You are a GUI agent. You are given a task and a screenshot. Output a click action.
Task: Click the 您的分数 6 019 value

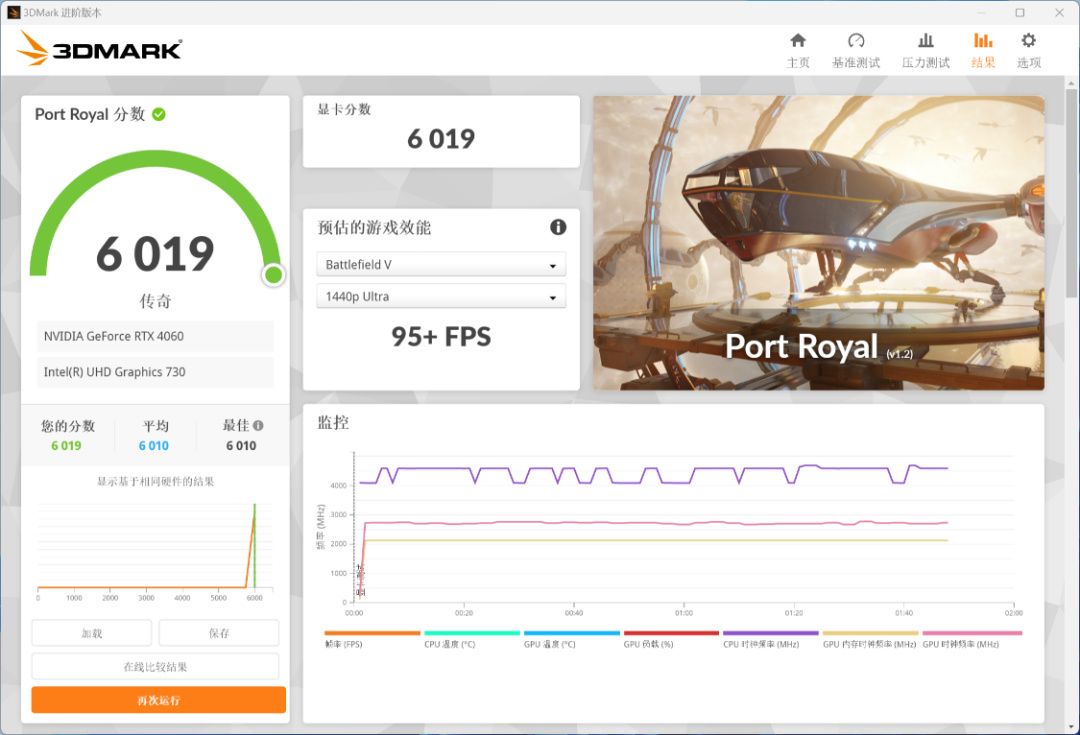(66, 446)
